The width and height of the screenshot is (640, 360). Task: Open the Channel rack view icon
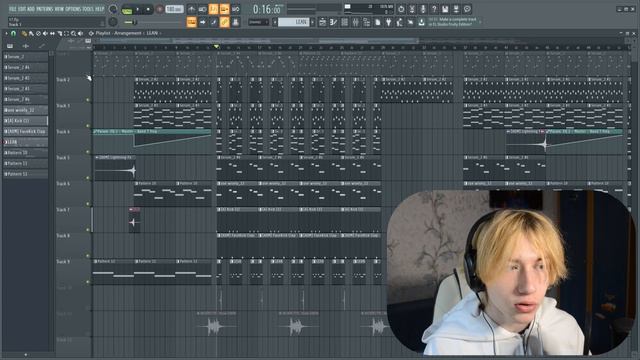[x=344, y=22]
